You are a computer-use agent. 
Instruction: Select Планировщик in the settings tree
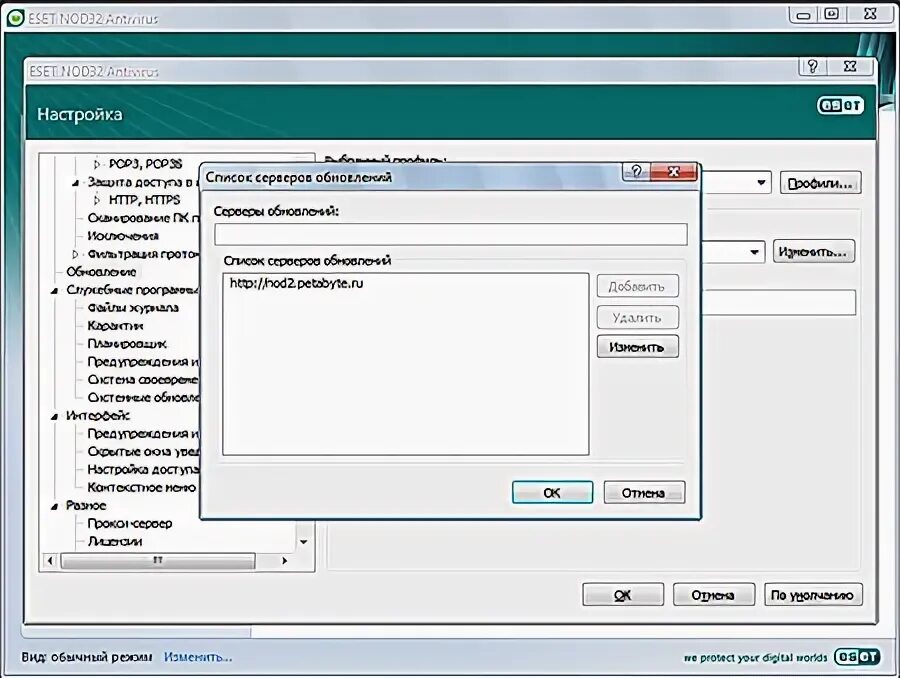(127, 344)
